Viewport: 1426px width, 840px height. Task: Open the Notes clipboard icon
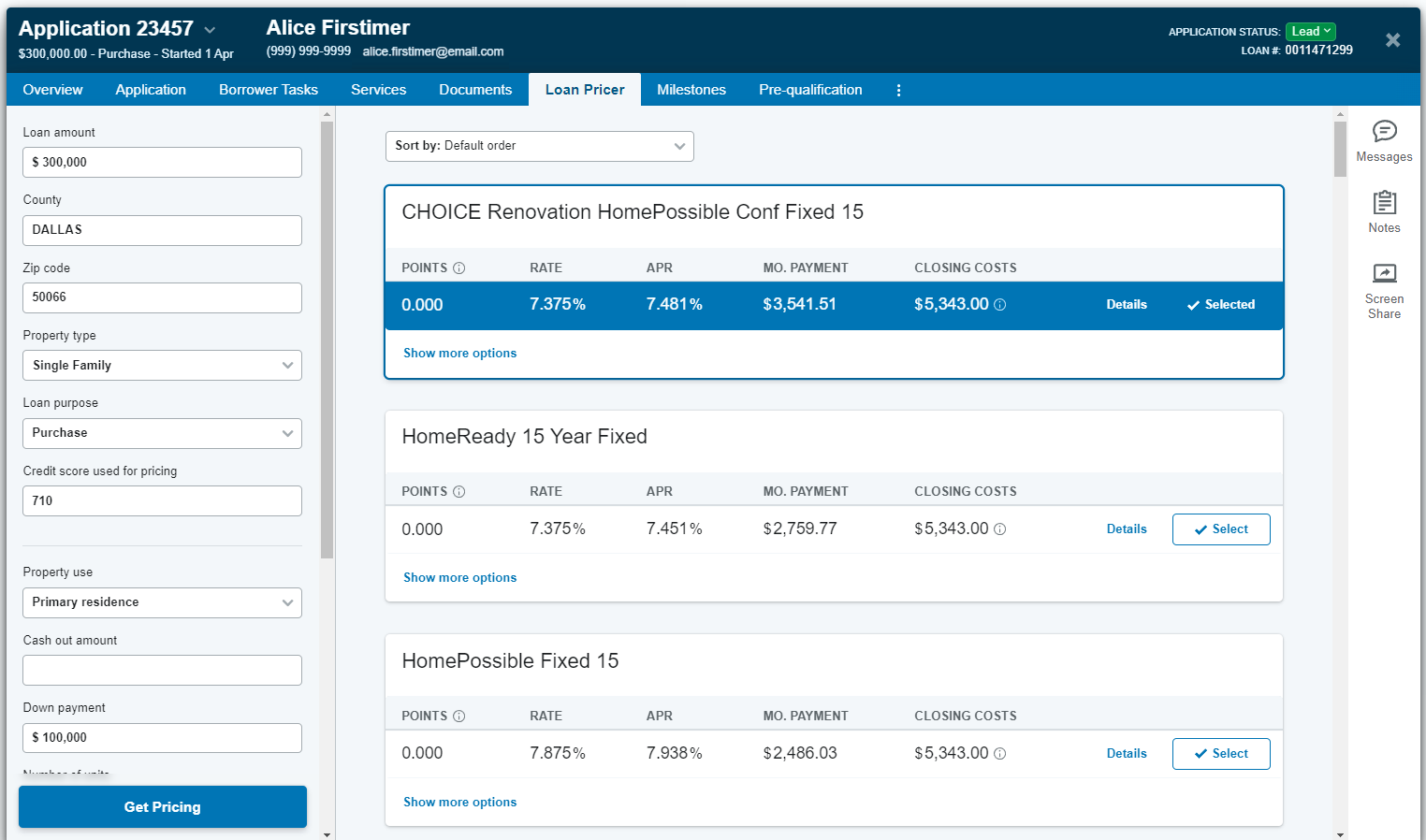click(x=1384, y=203)
